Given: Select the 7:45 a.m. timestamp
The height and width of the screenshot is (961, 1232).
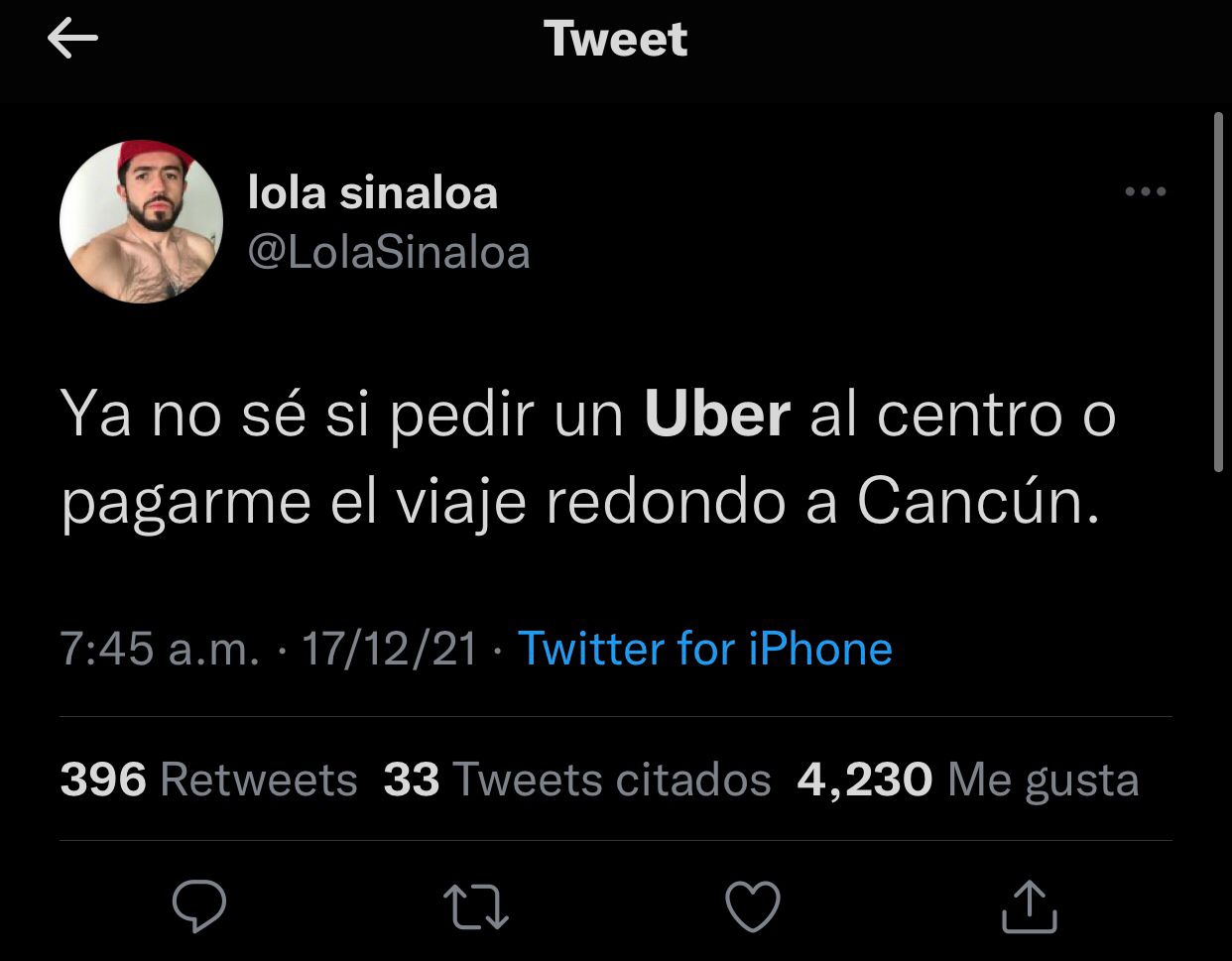Looking at the screenshot, I should 160,650.
